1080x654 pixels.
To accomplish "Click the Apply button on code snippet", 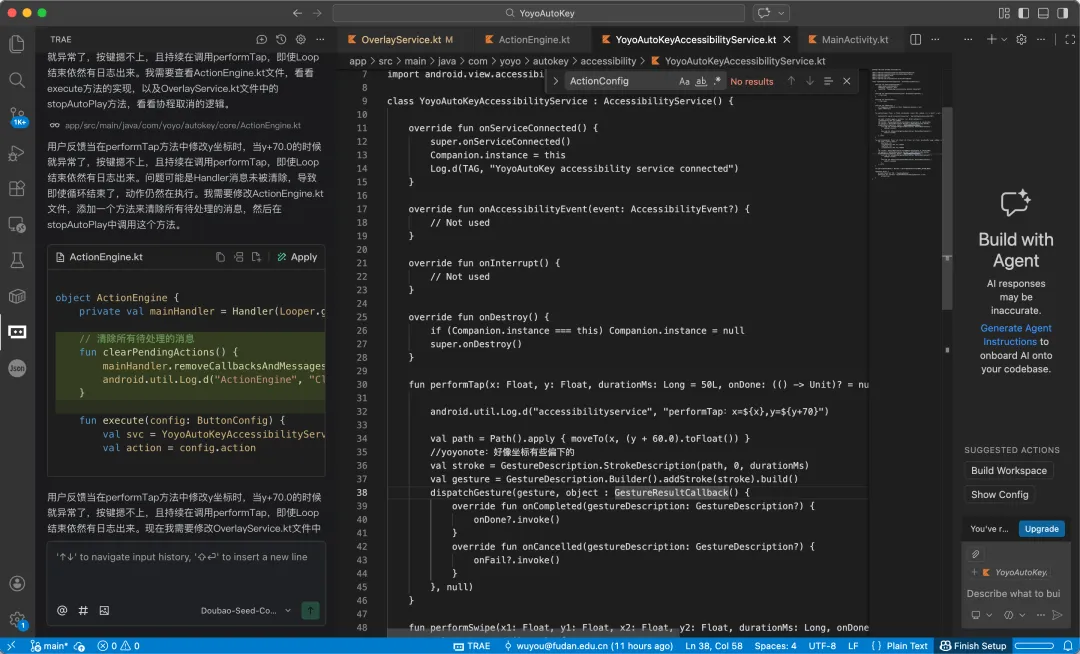I will click(297, 257).
